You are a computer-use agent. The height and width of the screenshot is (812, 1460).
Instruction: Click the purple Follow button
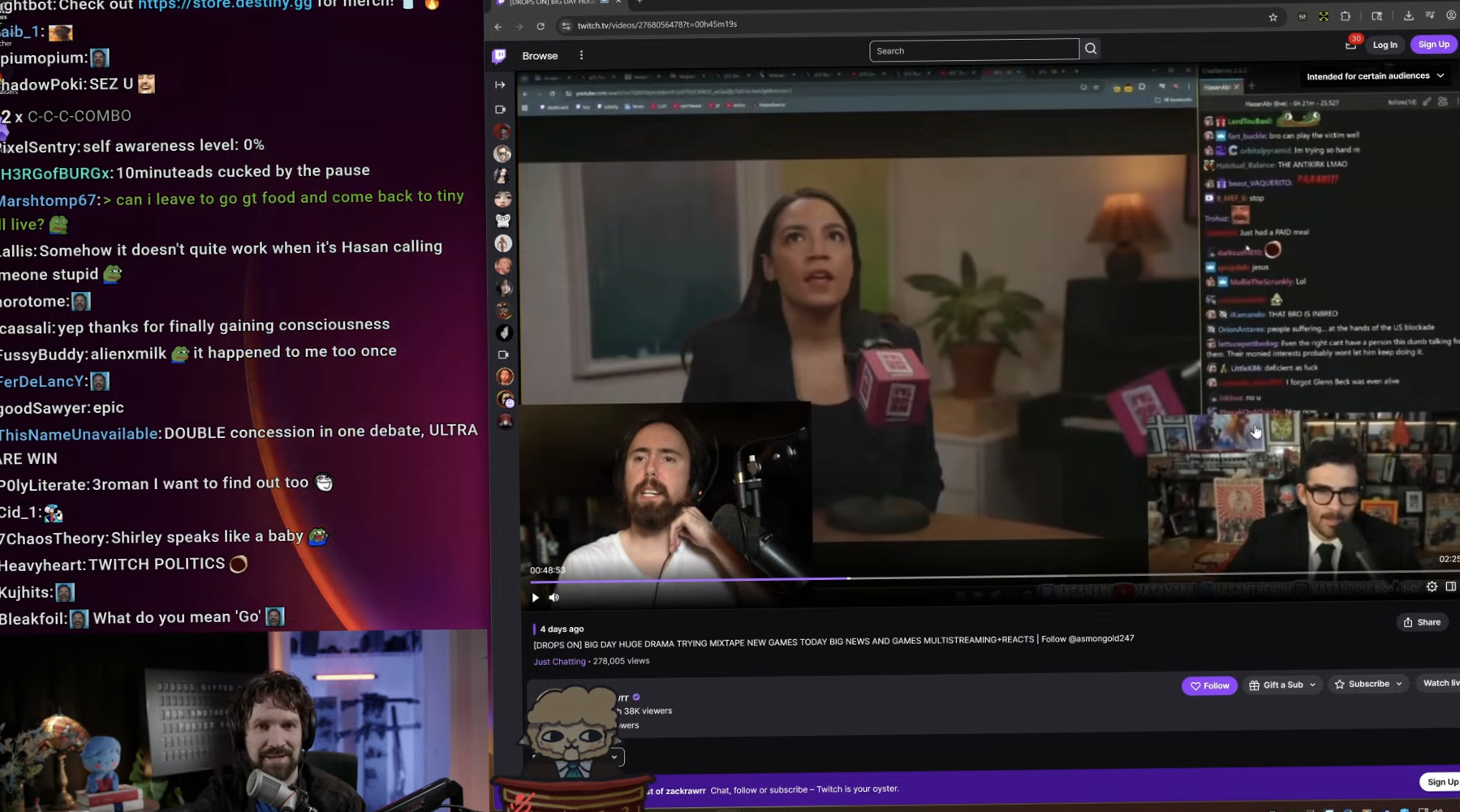1209,685
